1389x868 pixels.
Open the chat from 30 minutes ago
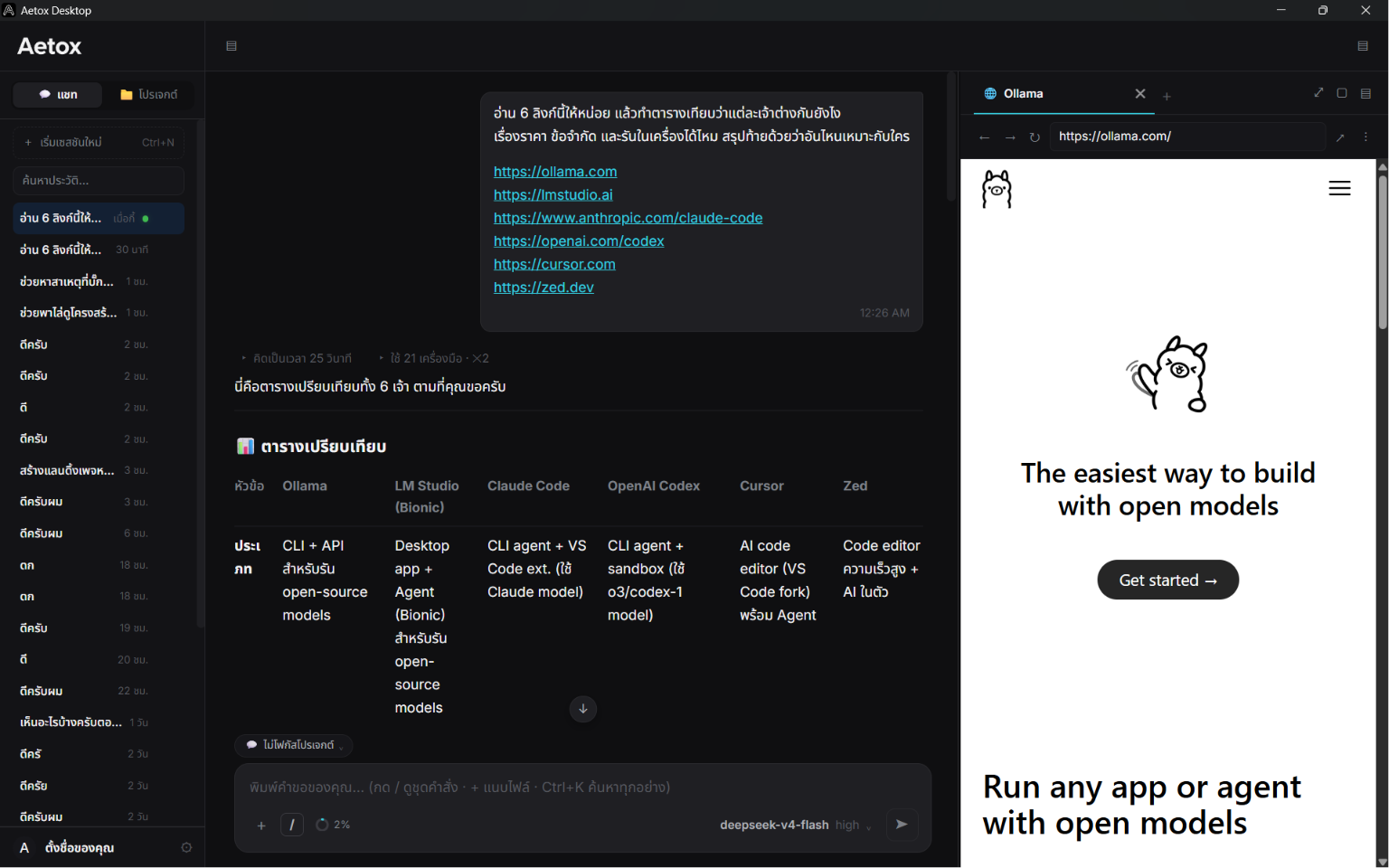[x=99, y=250]
